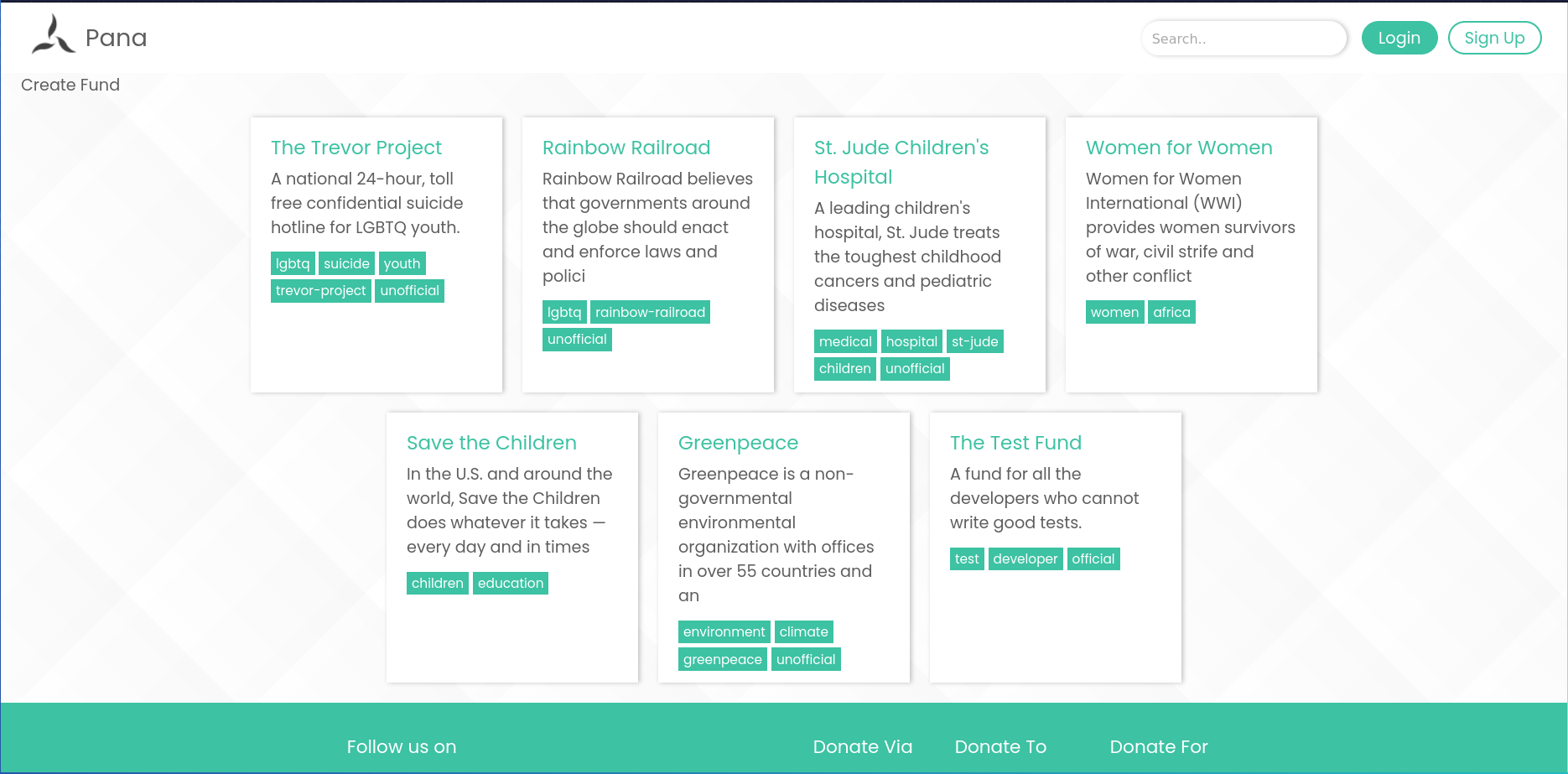Click the "Donate For" footer heading
1568x774 pixels.
[x=1159, y=747]
